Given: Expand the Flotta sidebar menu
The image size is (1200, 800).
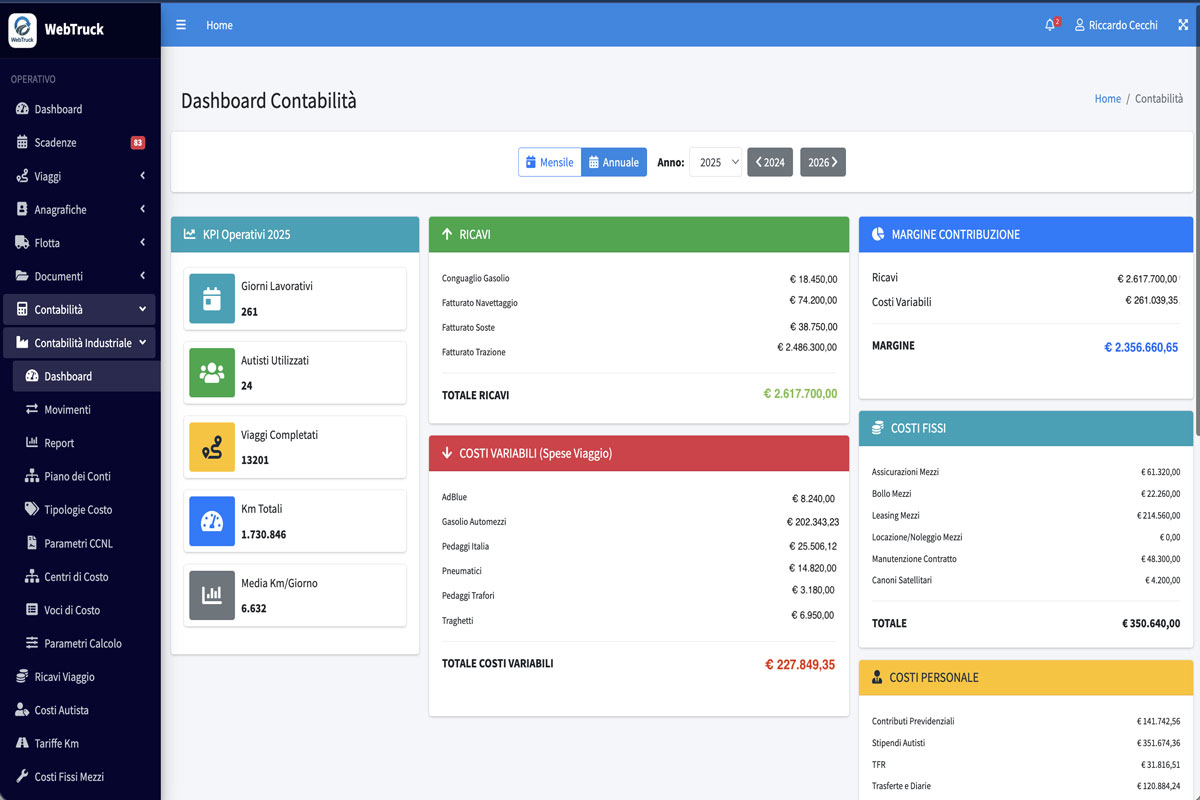Looking at the screenshot, I should coord(80,243).
